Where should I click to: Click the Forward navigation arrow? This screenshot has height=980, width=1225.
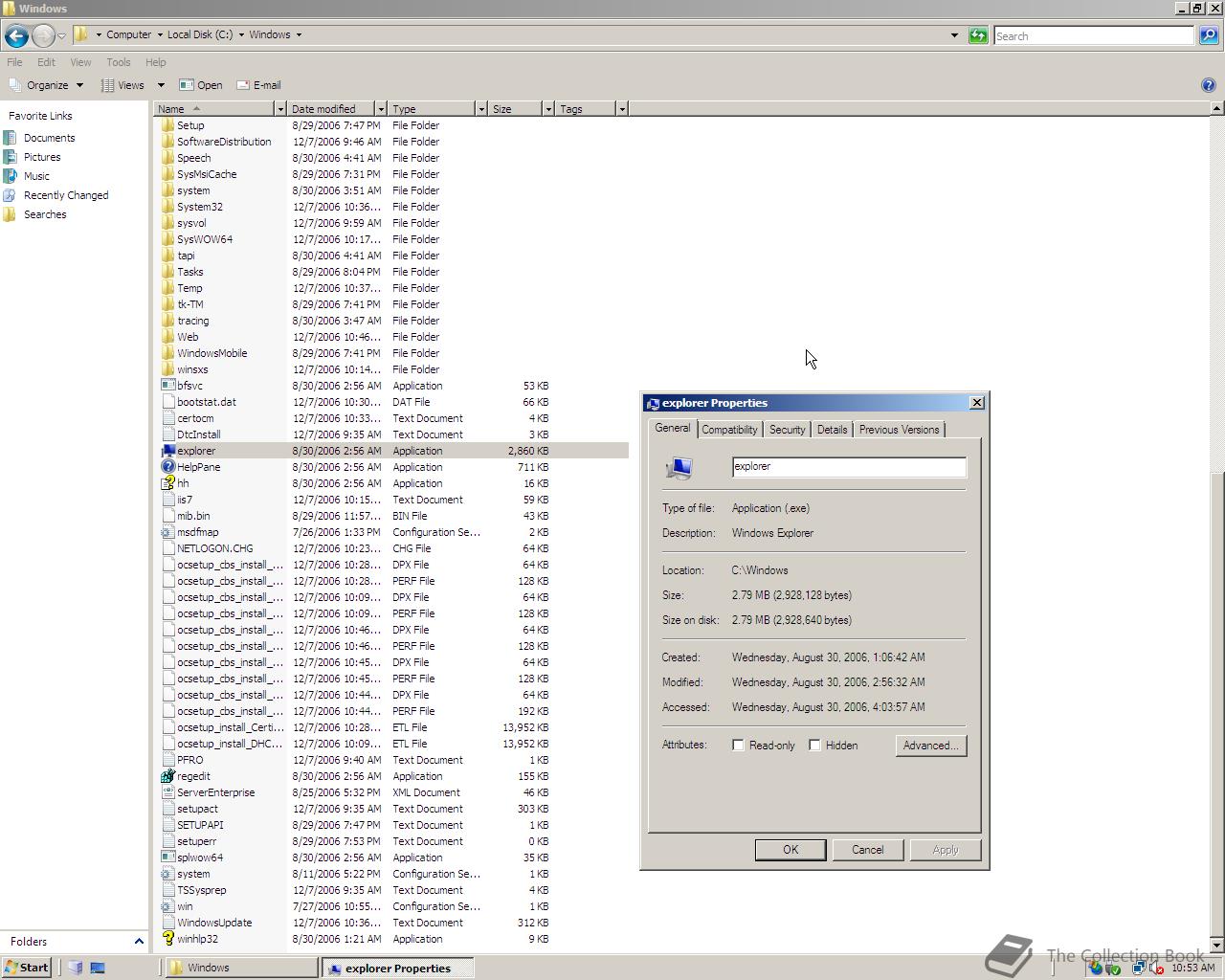tap(43, 35)
